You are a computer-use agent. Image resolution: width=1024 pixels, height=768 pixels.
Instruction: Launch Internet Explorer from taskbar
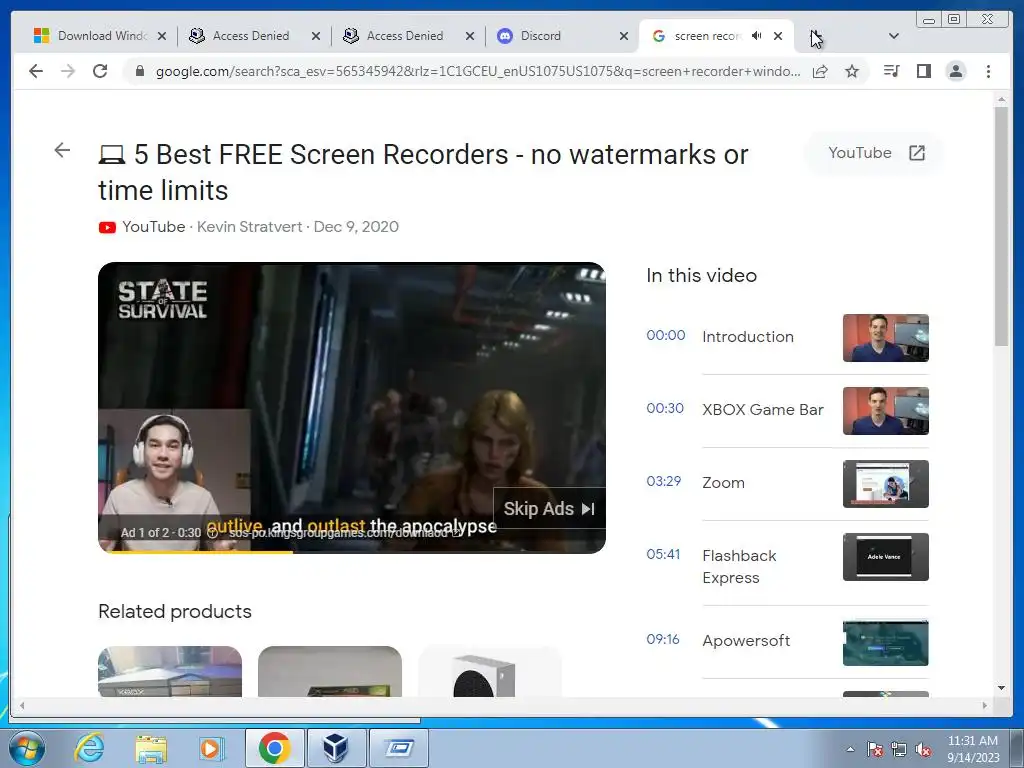[x=88, y=748]
